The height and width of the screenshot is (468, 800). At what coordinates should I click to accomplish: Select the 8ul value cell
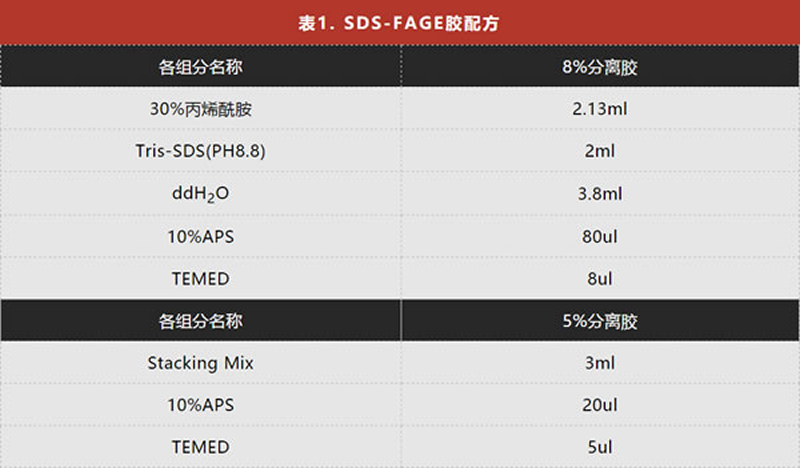[599, 279]
